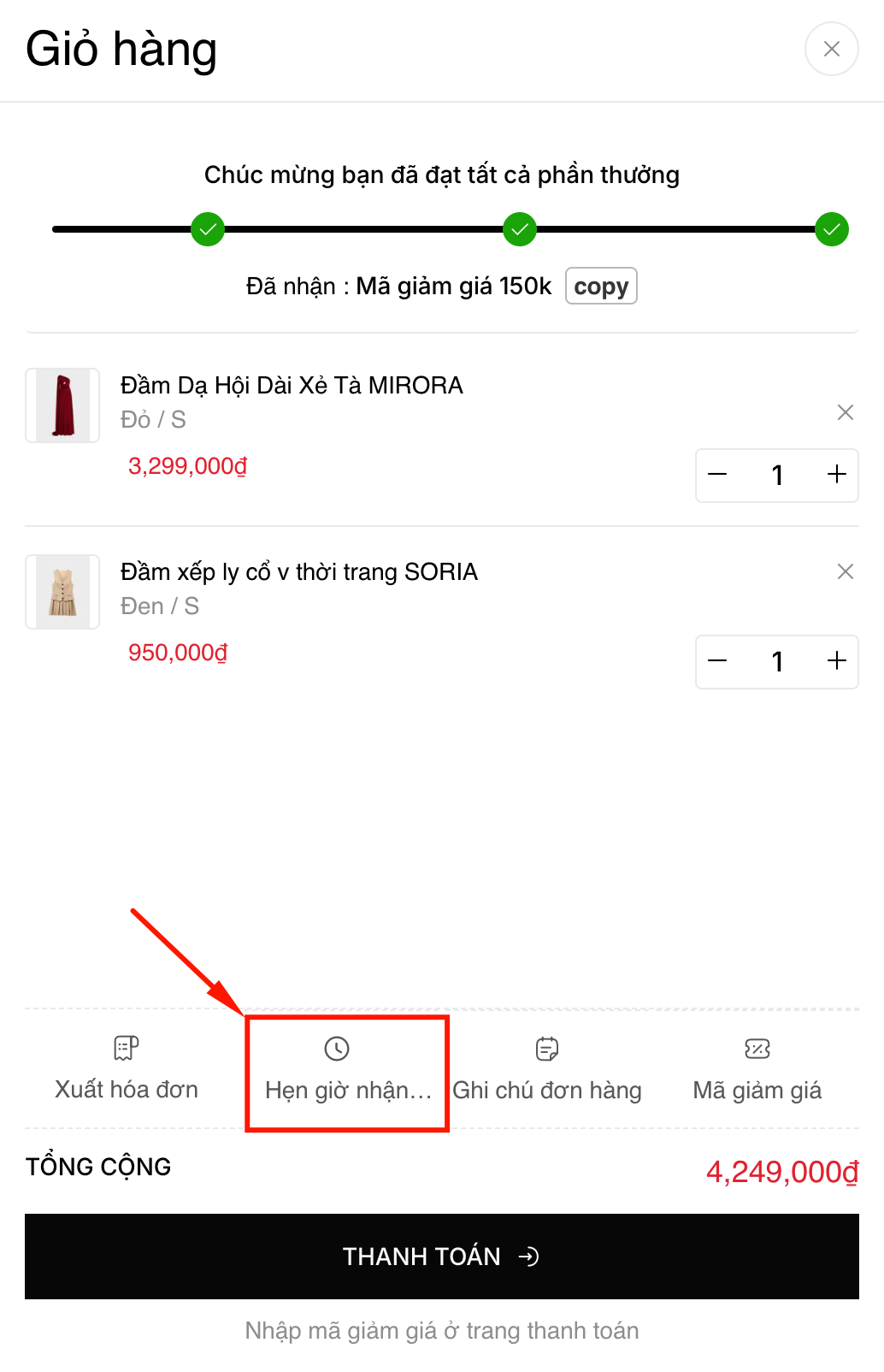Image resolution: width=884 pixels, height=1372 pixels.
Task: Click the last green reward checkmark
Action: pyautogui.click(x=832, y=229)
